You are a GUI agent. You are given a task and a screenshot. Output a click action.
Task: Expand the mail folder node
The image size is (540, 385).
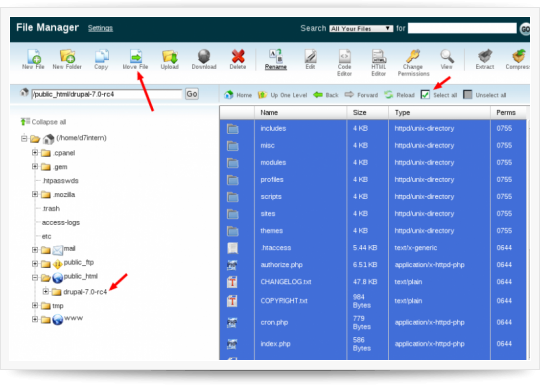point(35,250)
